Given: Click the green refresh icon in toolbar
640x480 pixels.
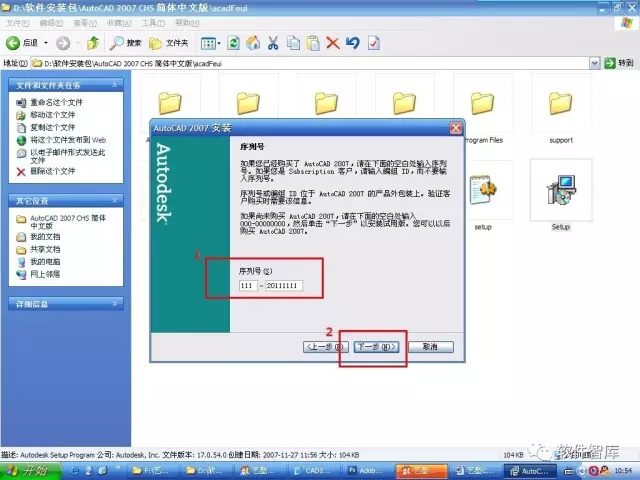Looking at the screenshot, I should tap(233, 42).
